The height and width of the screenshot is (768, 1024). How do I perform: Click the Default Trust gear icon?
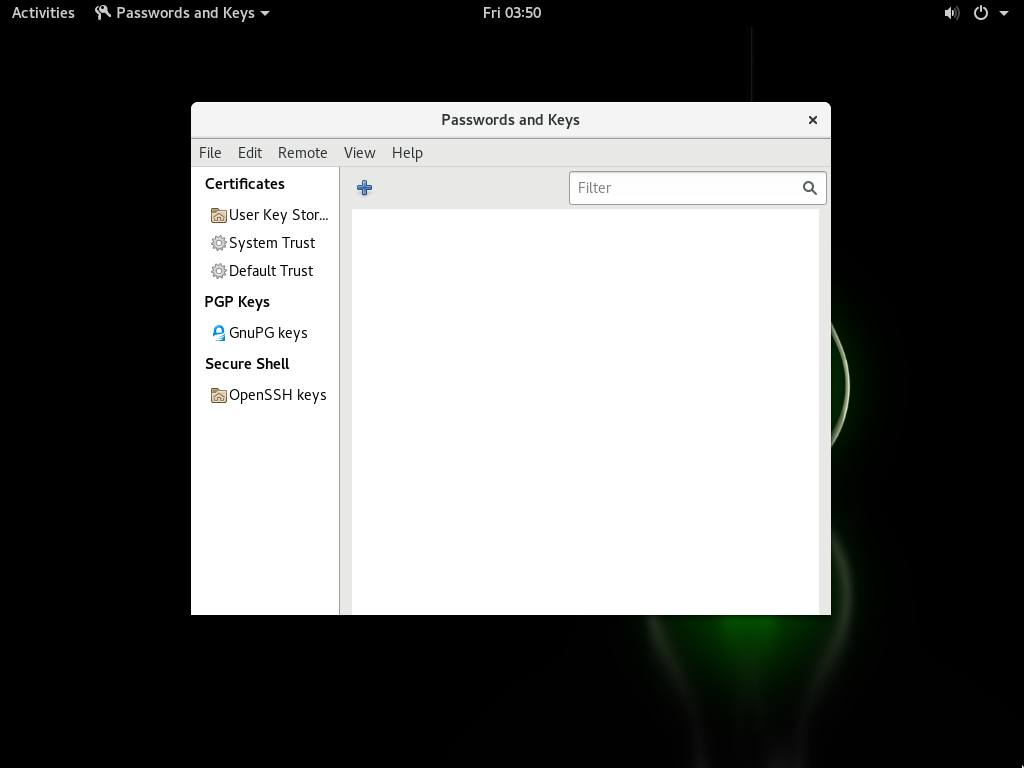coord(218,271)
